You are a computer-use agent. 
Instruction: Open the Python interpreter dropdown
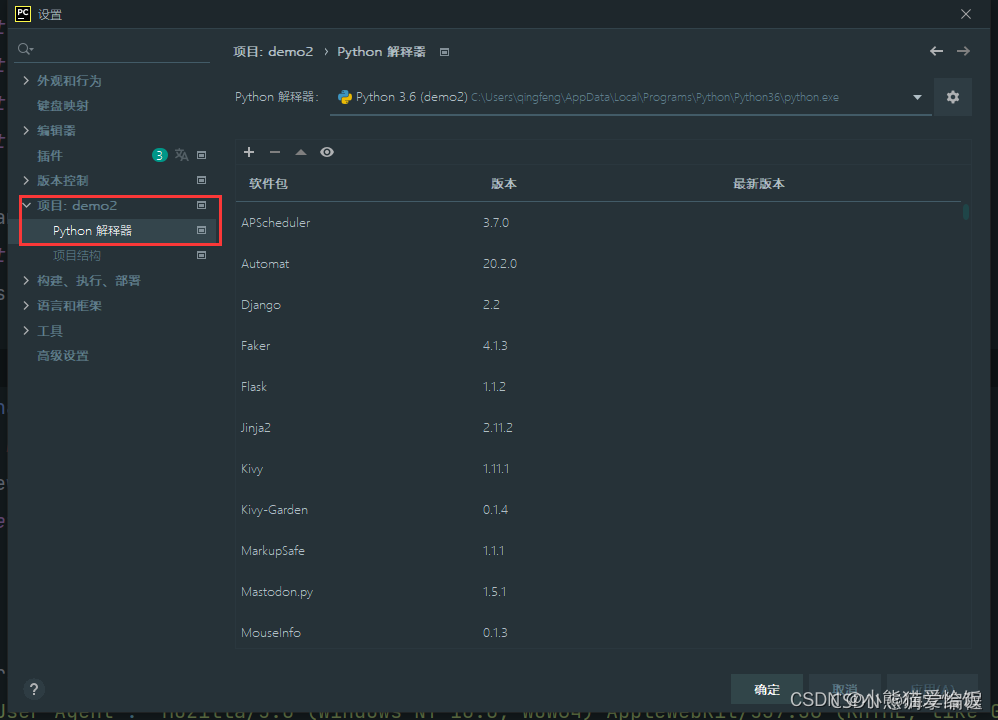pos(917,97)
